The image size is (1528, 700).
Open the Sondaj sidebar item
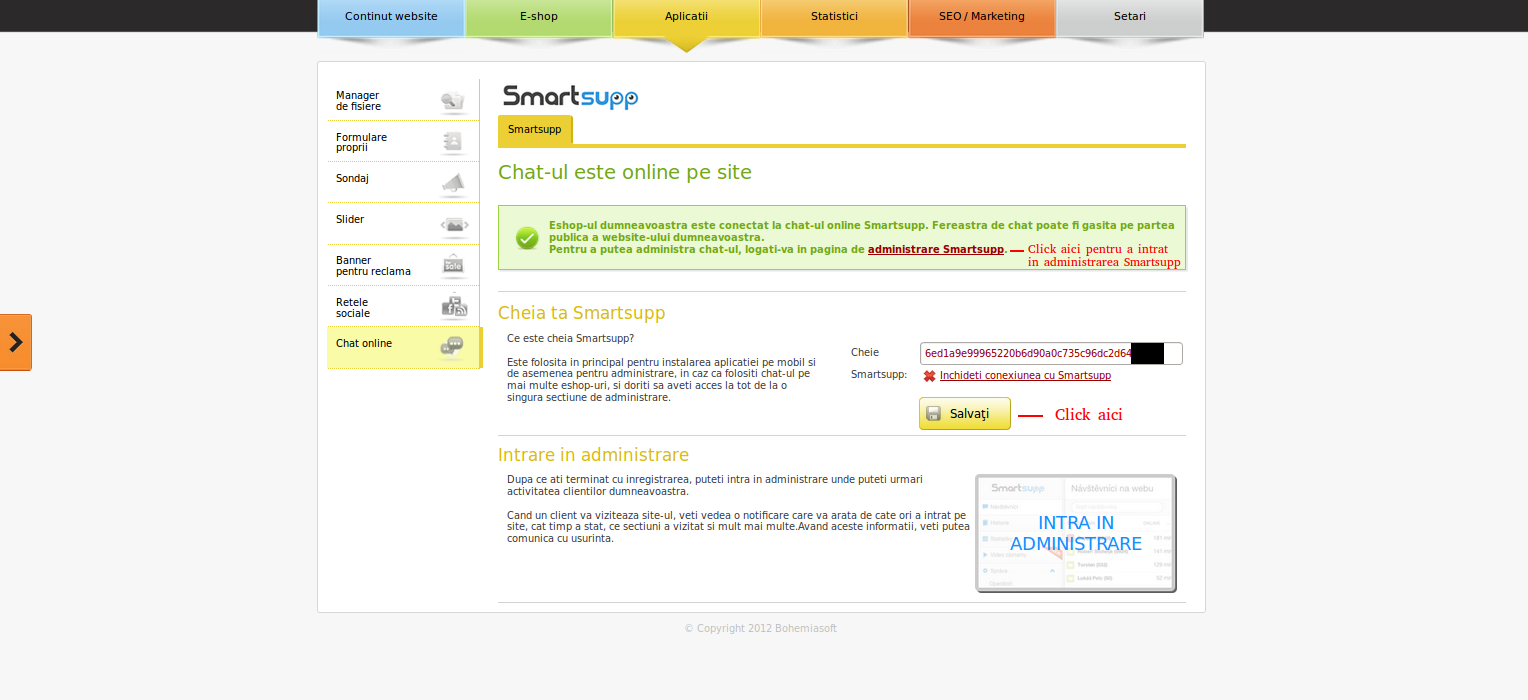coord(403,183)
